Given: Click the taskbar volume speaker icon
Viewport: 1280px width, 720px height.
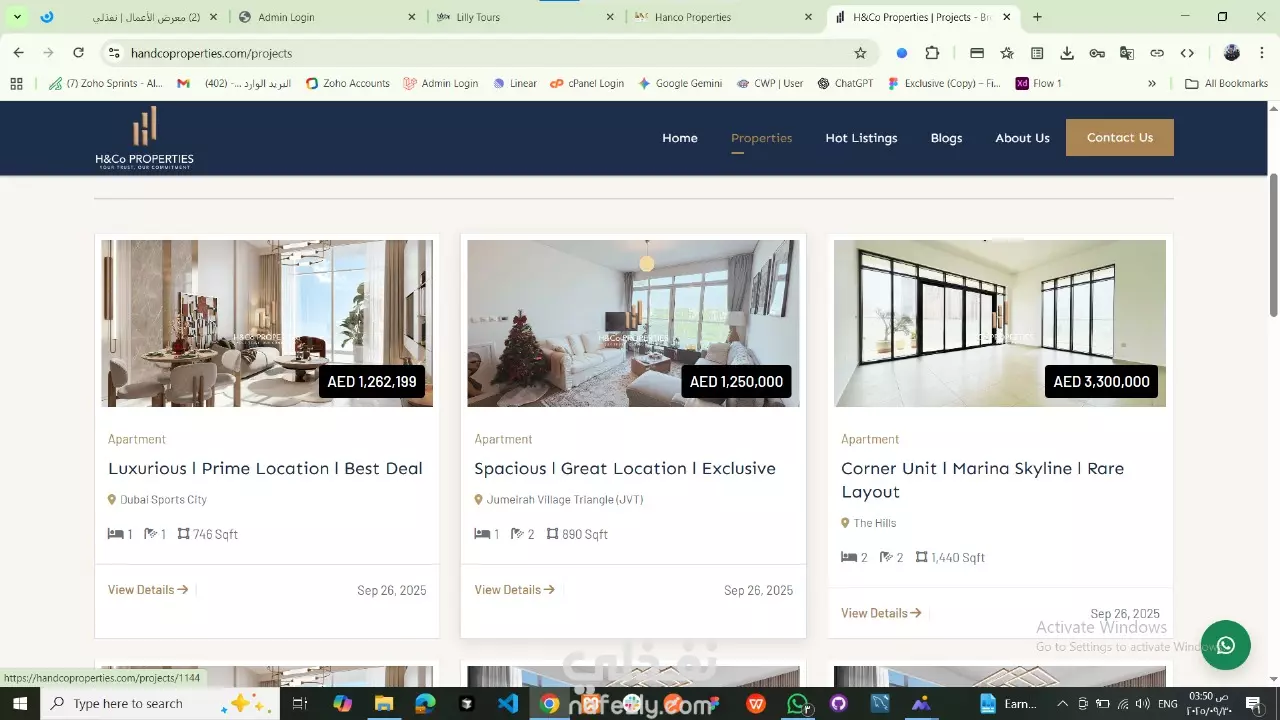Looking at the screenshot, I should click(x=1142, y=704).
